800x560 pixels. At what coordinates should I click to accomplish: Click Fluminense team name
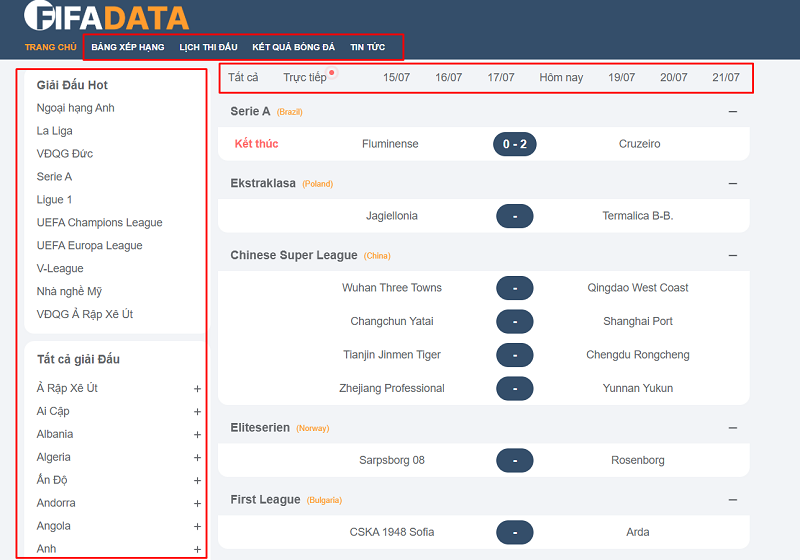coord(390,144)
